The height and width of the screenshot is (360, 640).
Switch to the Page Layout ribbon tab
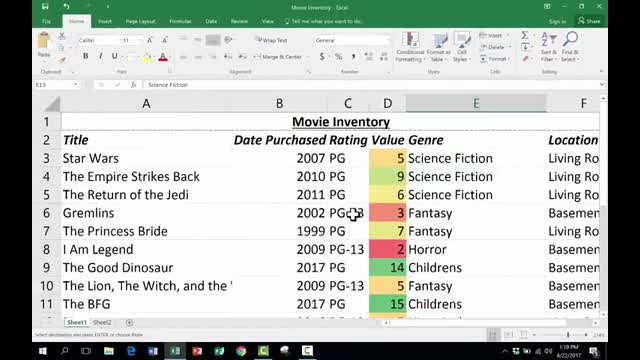click(x=140, y=21)
